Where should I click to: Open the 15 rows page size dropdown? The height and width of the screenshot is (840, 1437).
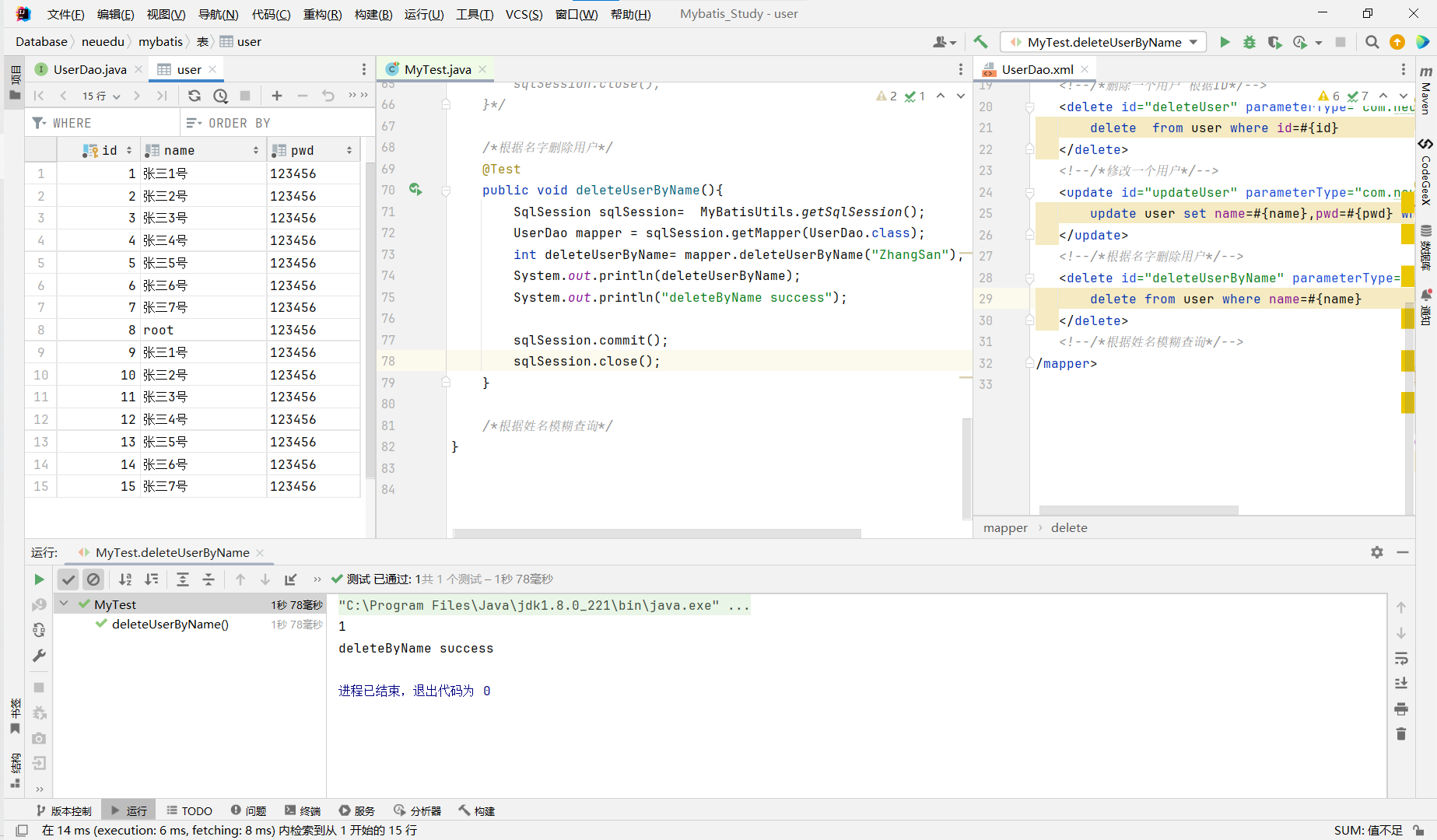click(101, 96)
